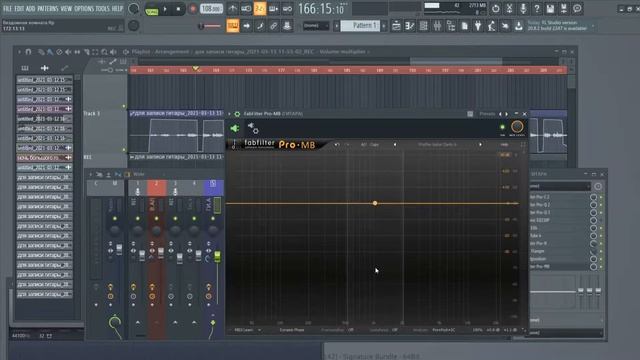
Task: Adjust the orange mix level knob in Pro-MB
Action: (517, 127)
